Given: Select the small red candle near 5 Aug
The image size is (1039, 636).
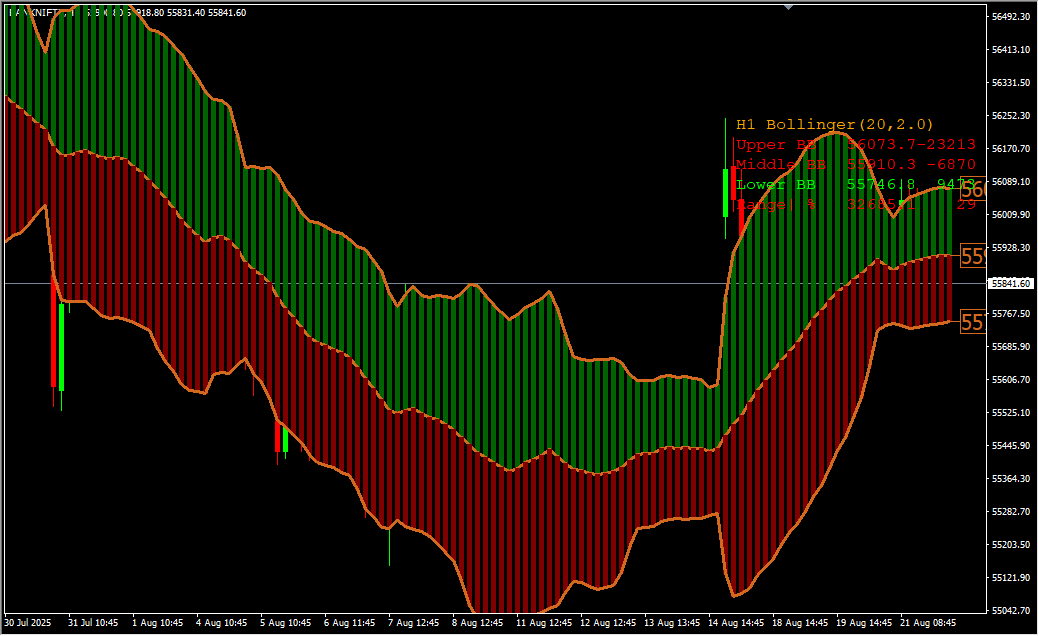Looking at the screenshot, I should click(277, 437).
